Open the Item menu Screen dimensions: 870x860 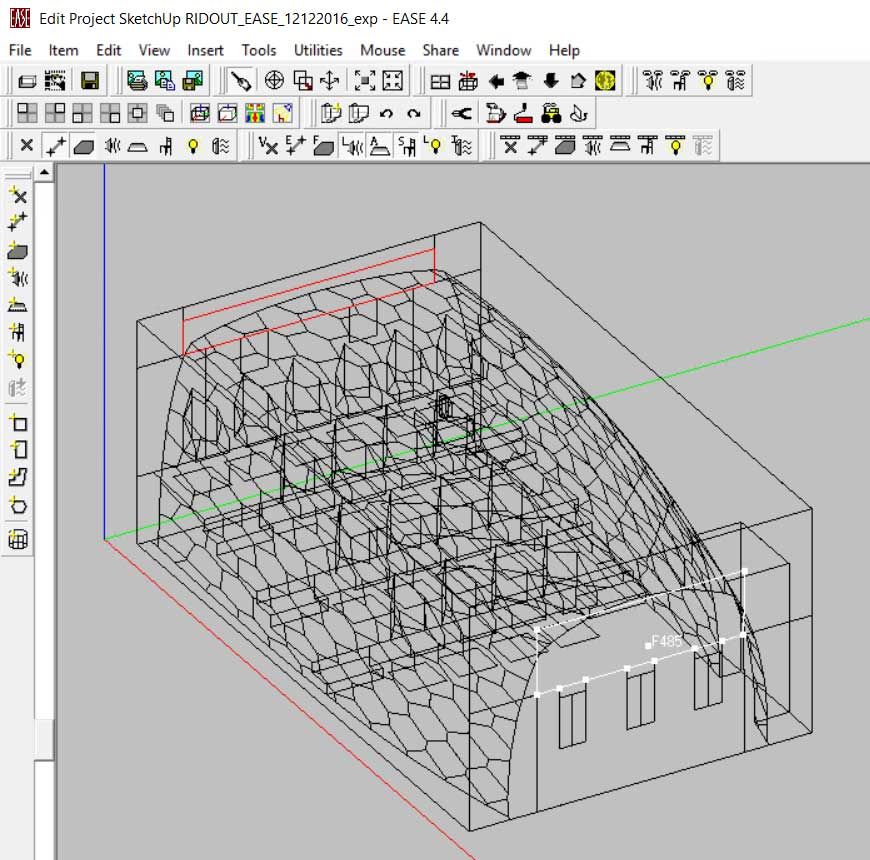click(x=63, y=50)
